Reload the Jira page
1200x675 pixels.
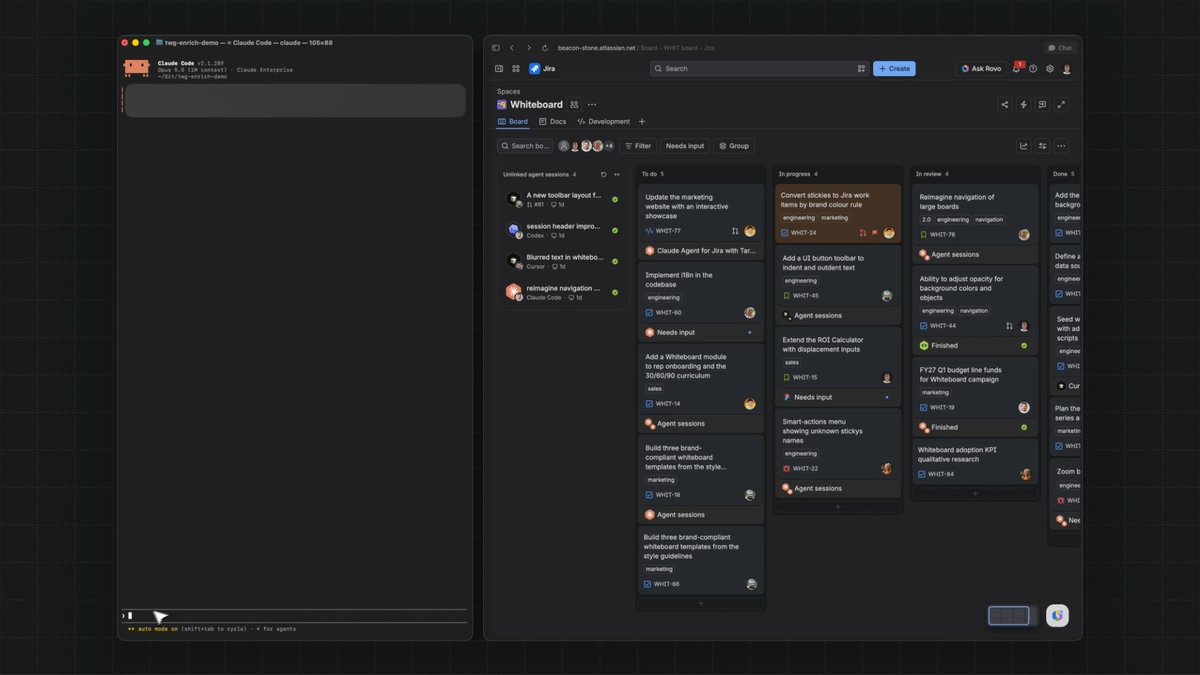tap(545, 48)
